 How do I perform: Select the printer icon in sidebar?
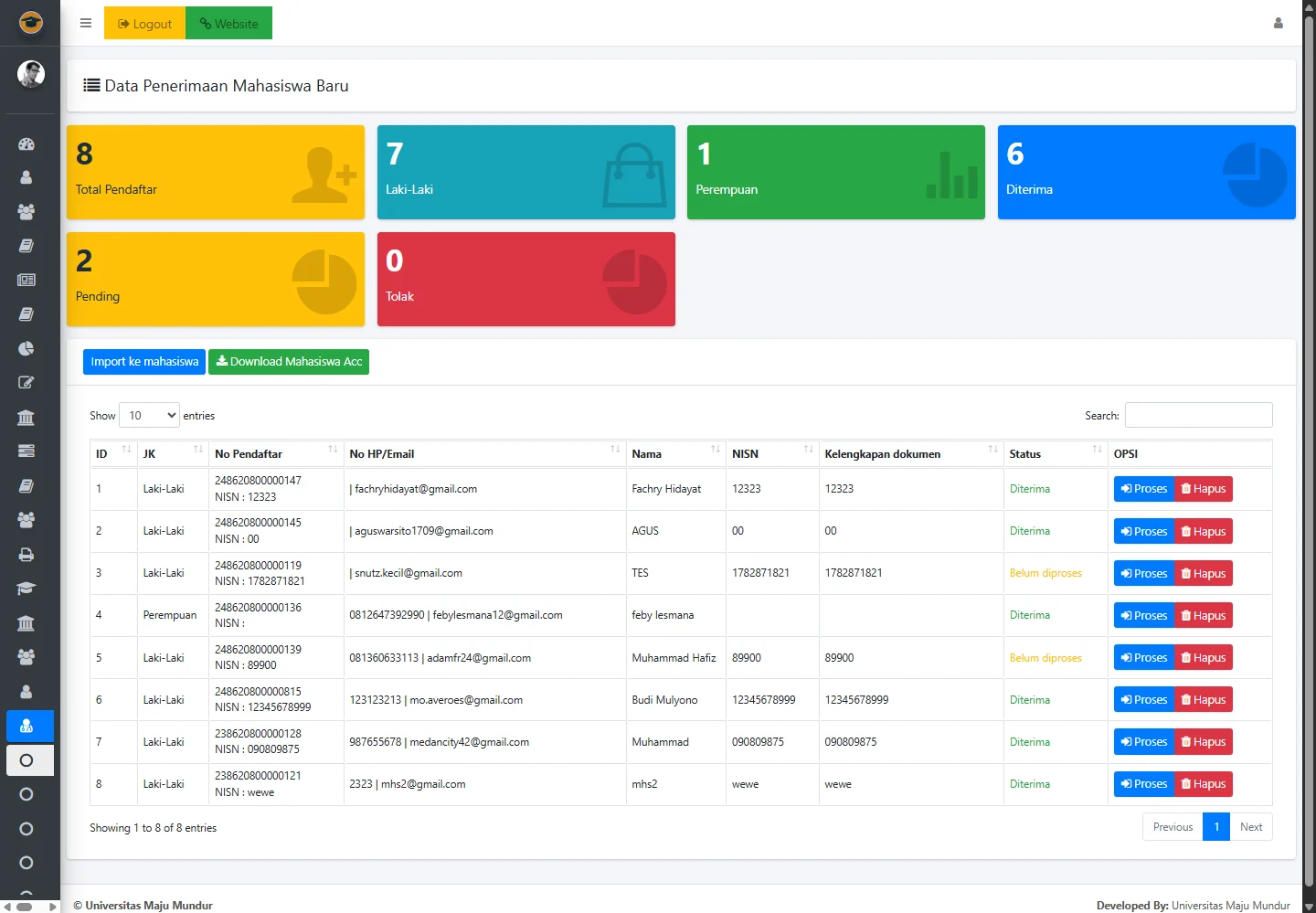[27, 555]
